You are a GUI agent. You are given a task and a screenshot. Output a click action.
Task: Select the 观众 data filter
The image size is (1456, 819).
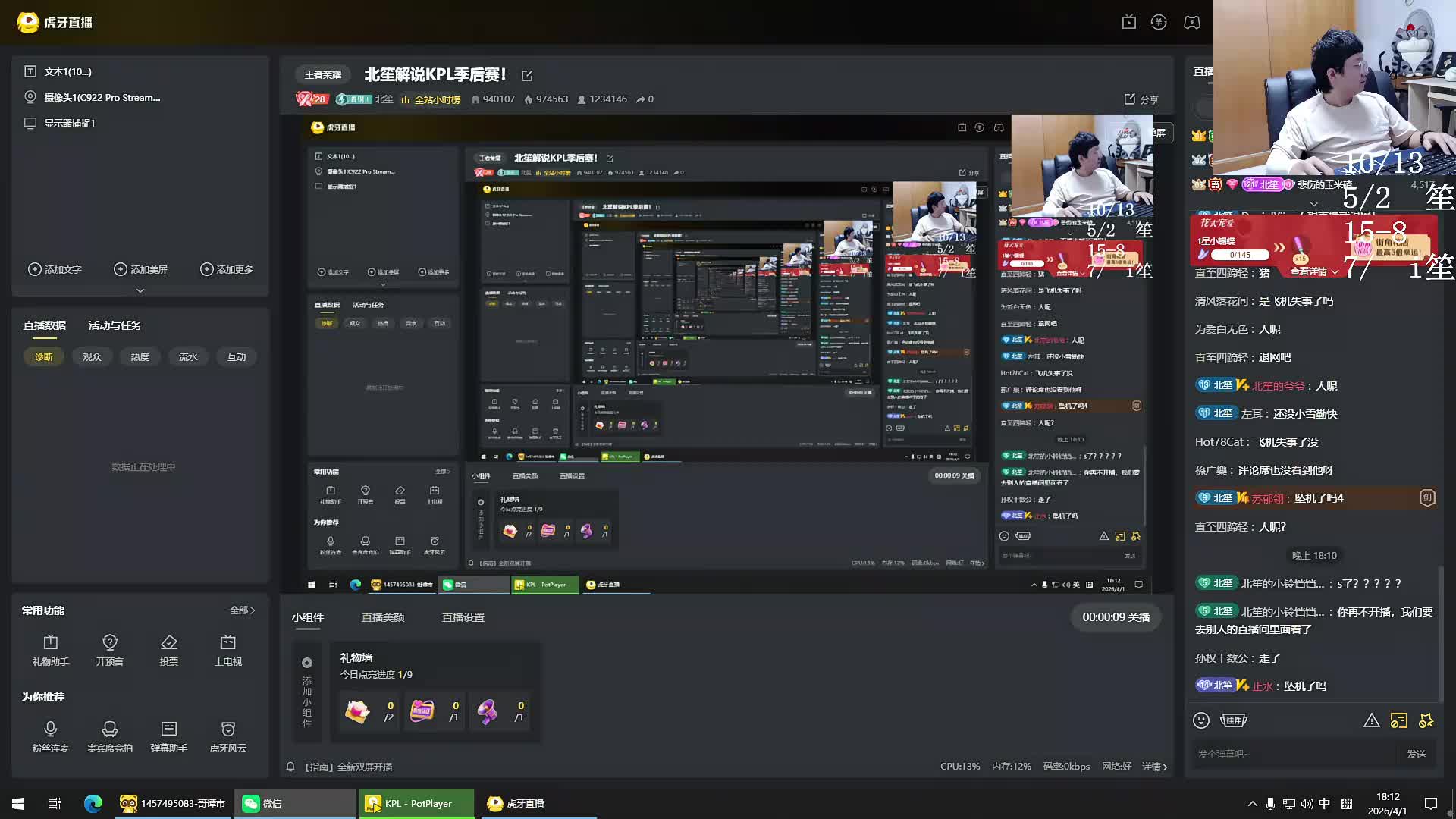tap(92, 356)
